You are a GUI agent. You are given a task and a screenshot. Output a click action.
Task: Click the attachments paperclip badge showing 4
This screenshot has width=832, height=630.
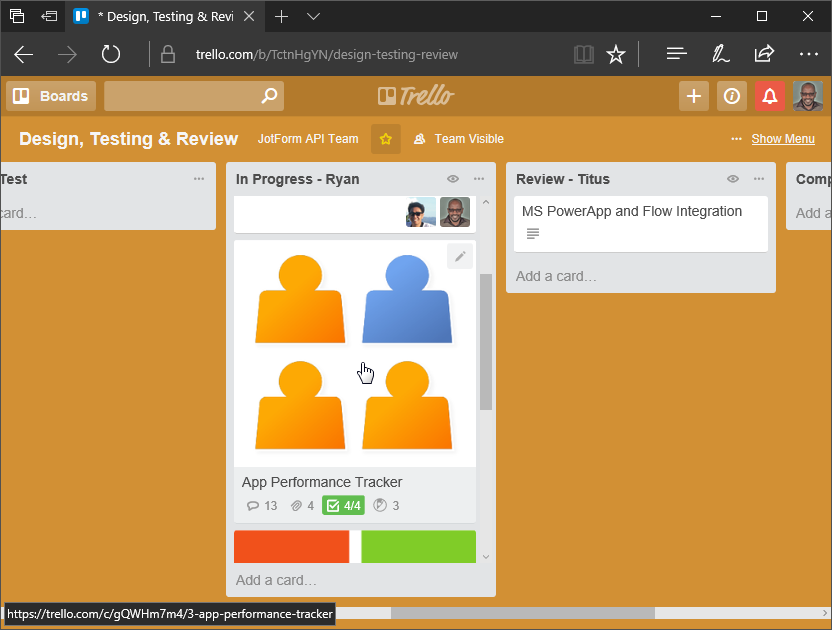tap(301, 505)
